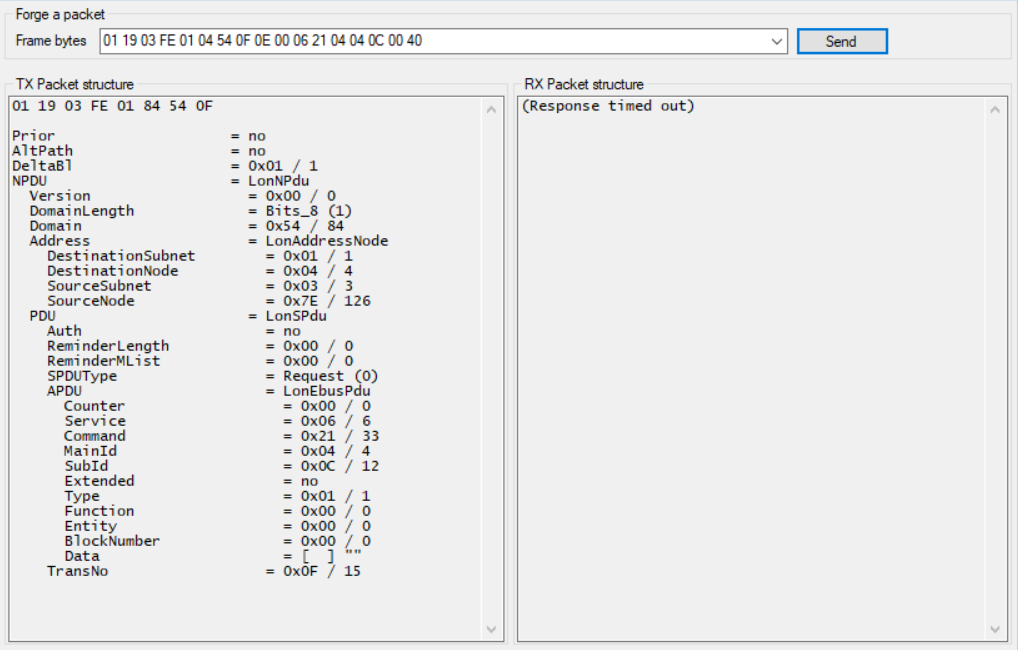Click the 'Service' row
1018x650 pixels.
(217, 420)
